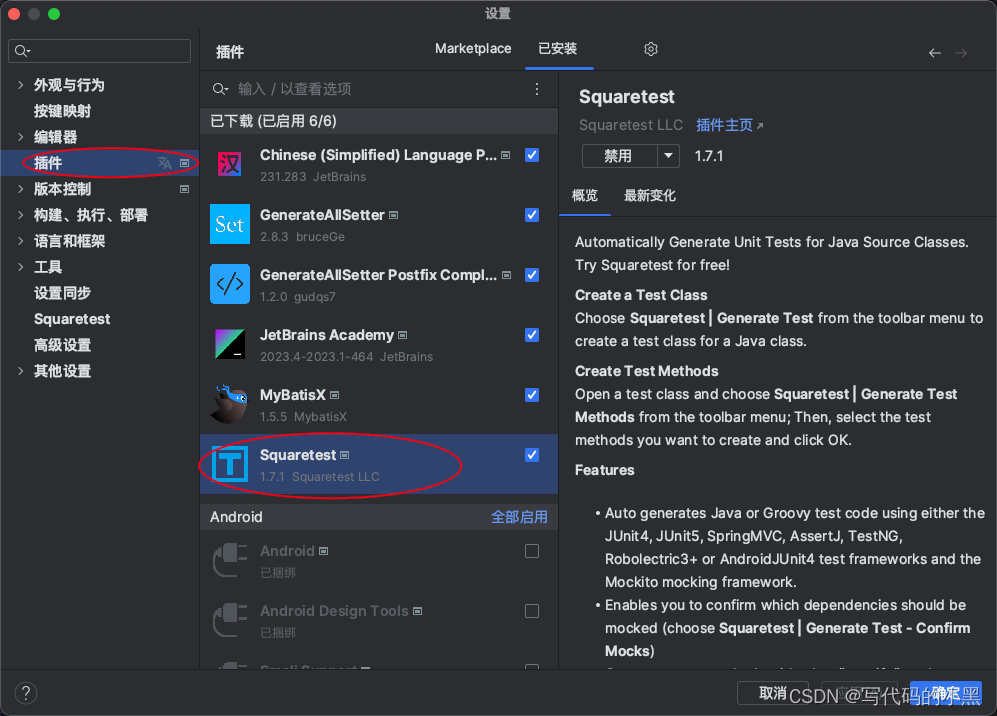Select 插件 in the settings tree
Viewport: 997px width, 716px height.
tap(100, 163)
